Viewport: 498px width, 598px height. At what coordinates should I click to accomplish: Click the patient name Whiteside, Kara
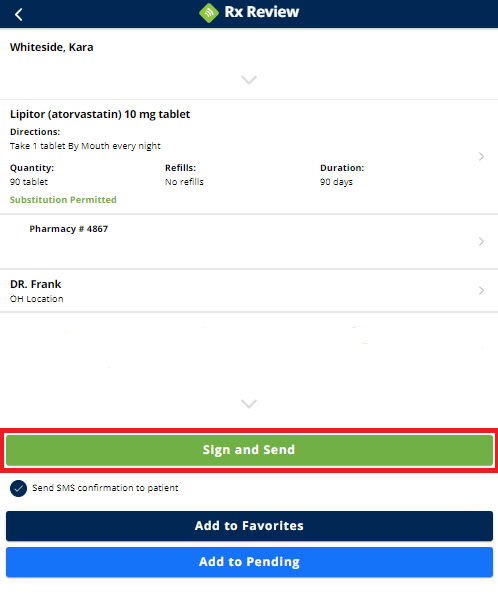point(51,47)
